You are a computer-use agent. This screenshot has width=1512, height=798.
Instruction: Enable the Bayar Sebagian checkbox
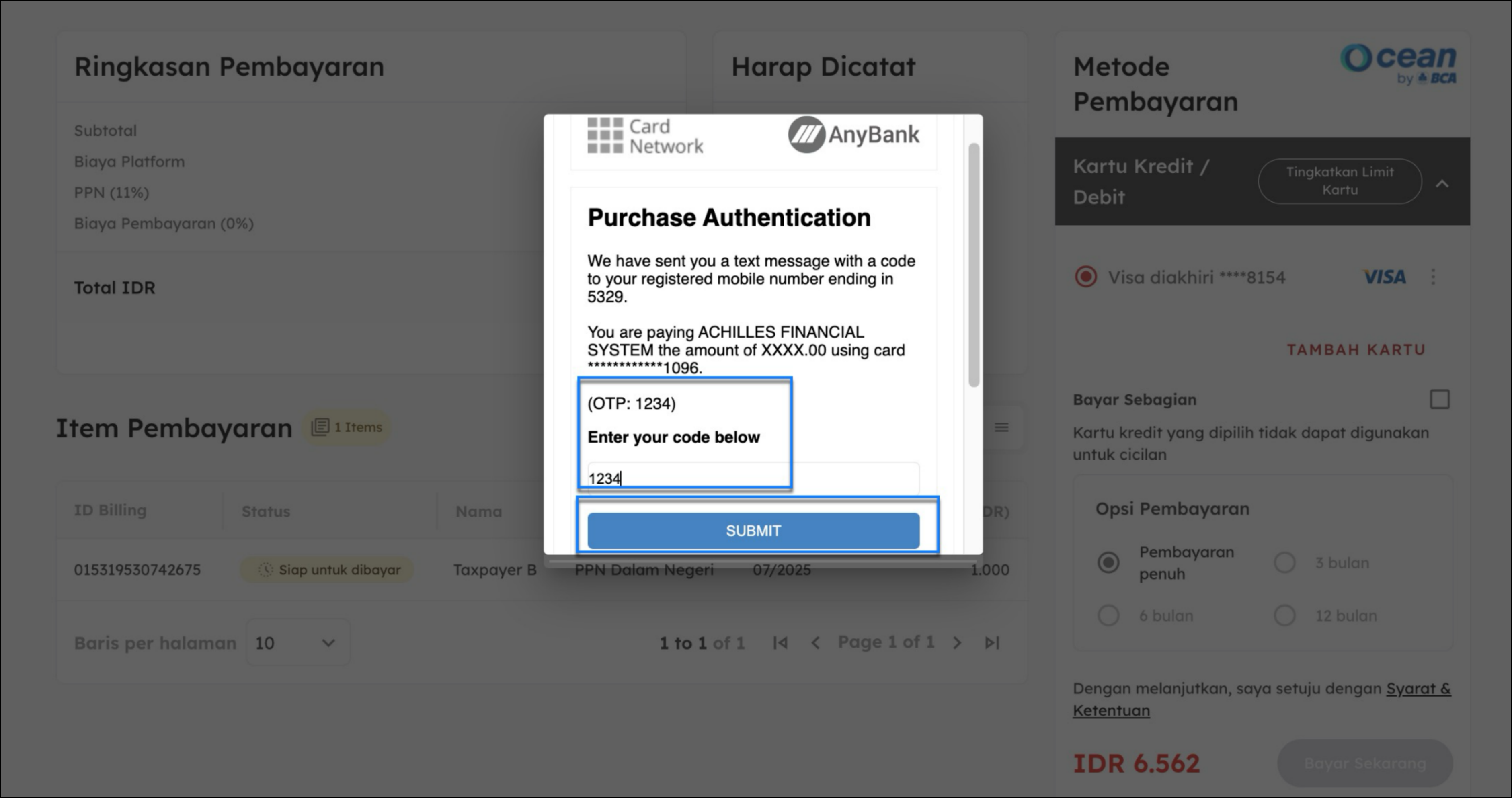[x=1439, y=400]
